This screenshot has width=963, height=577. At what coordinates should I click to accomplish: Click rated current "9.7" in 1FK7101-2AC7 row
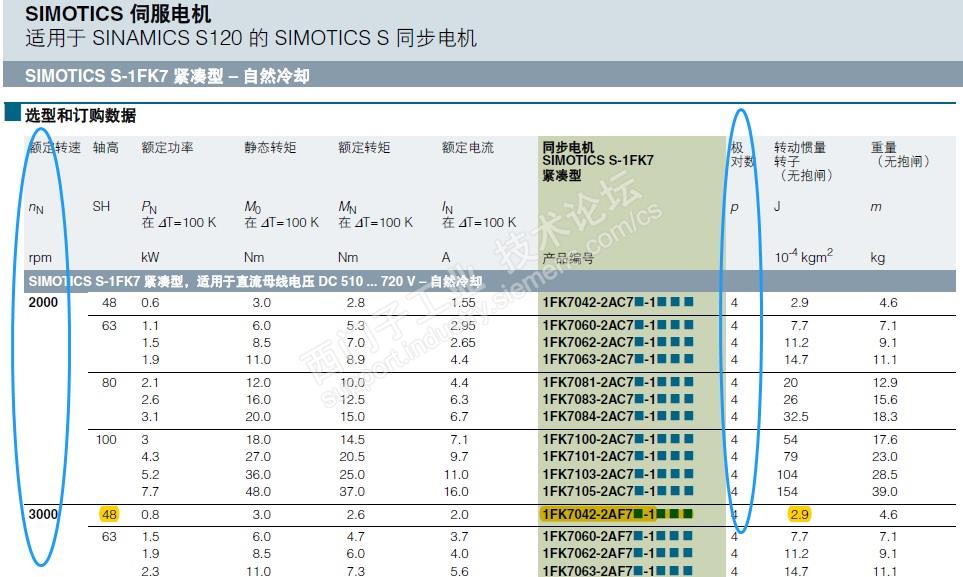click(459, 457)
